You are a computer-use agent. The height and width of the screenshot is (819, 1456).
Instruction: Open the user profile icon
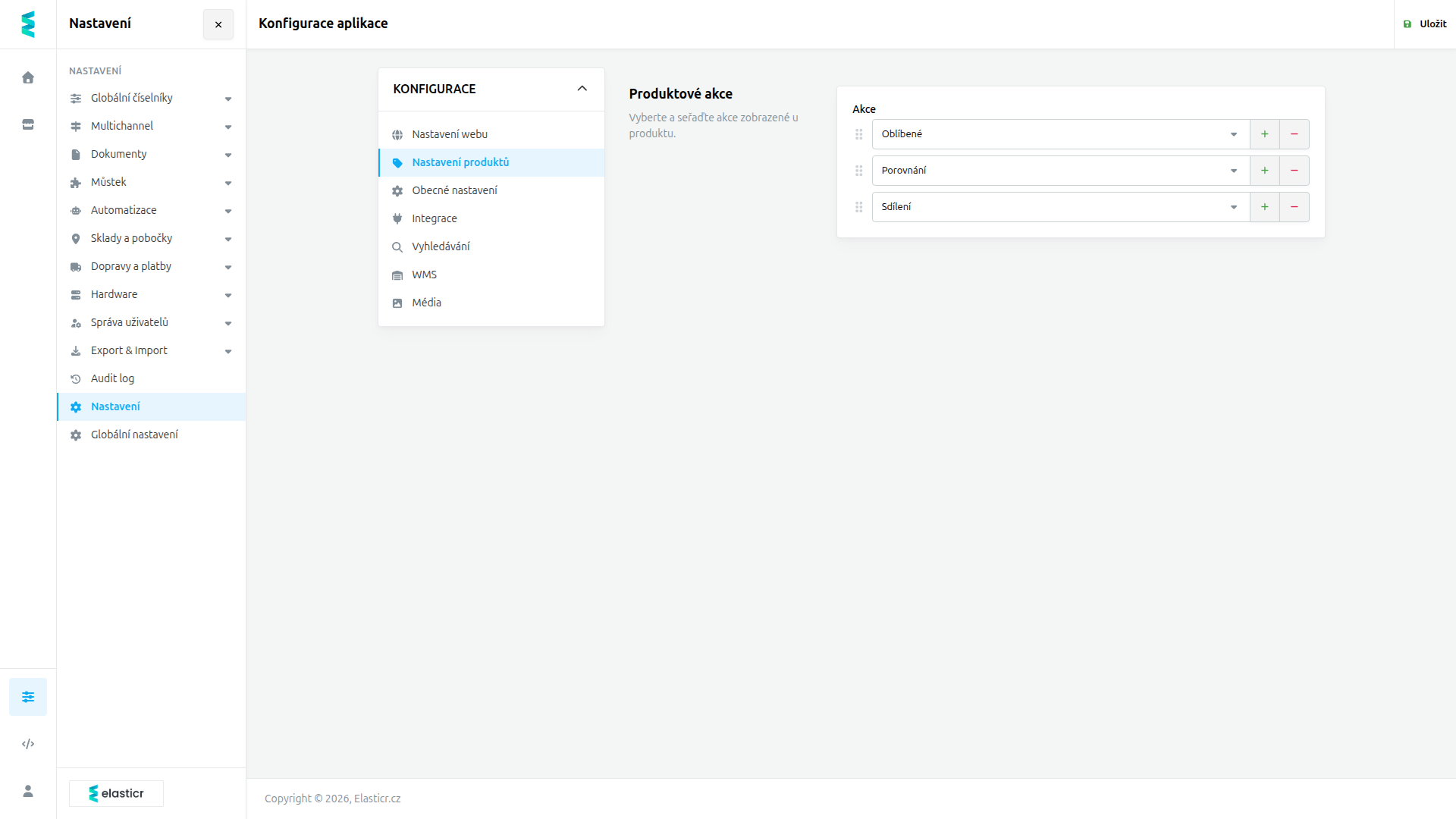tap(28, 791)
